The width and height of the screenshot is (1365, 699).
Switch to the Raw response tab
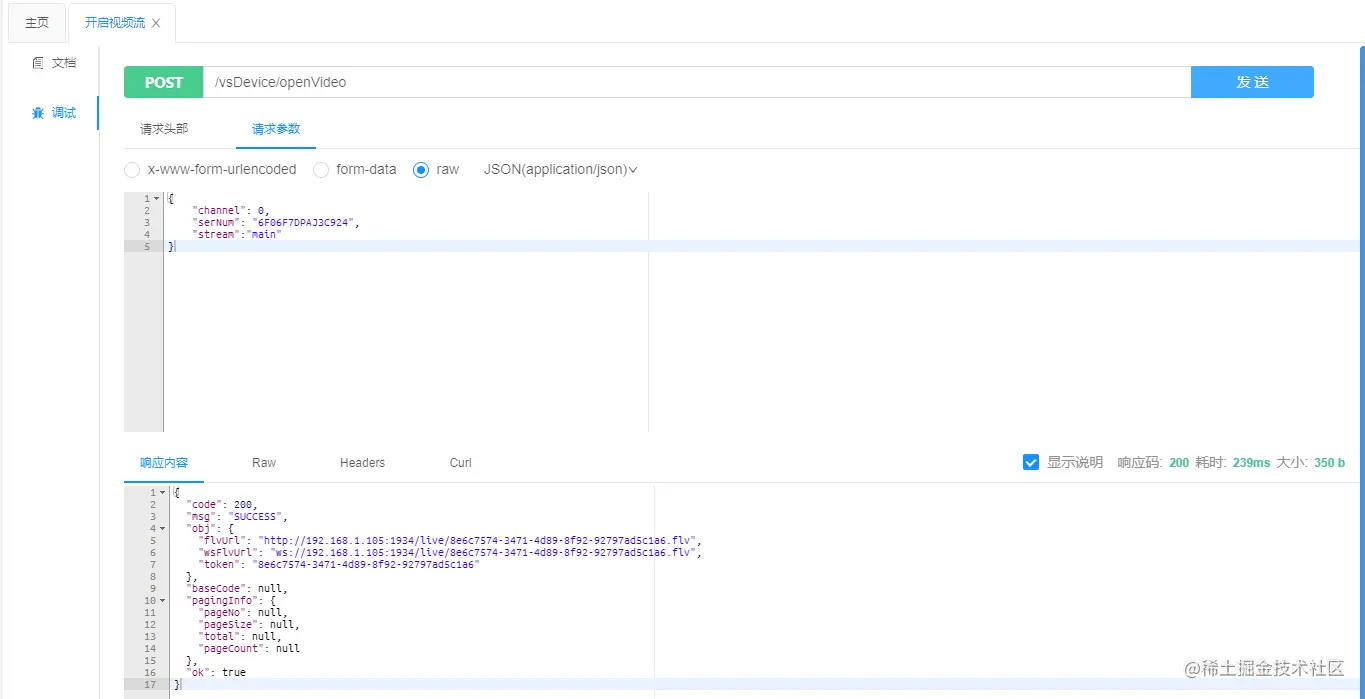coord(264,463)
